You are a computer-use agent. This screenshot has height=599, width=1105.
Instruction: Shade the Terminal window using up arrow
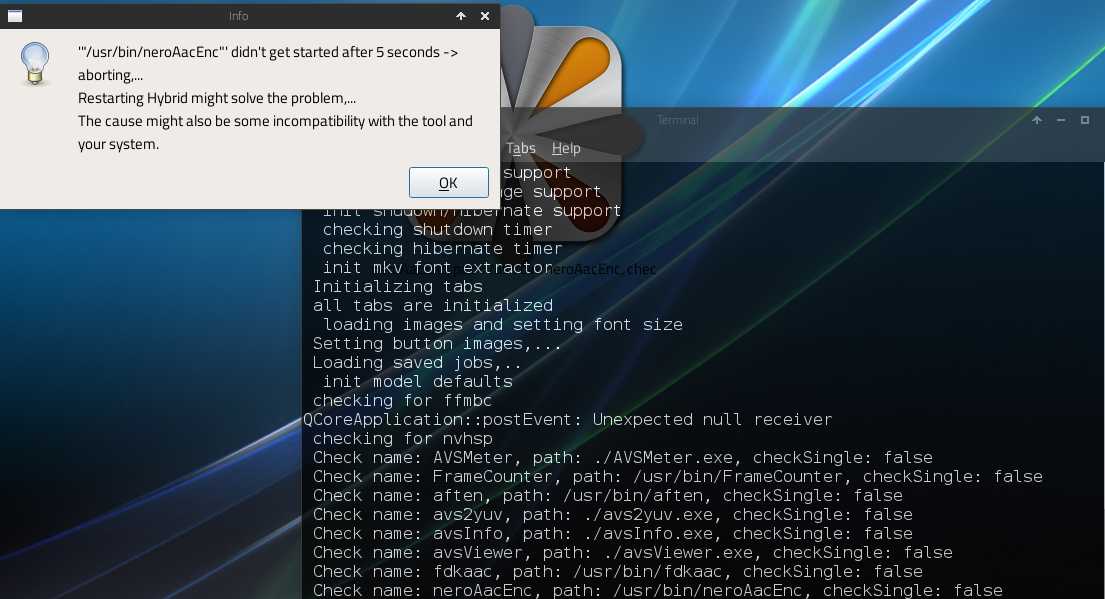[x=1037, y=120]
